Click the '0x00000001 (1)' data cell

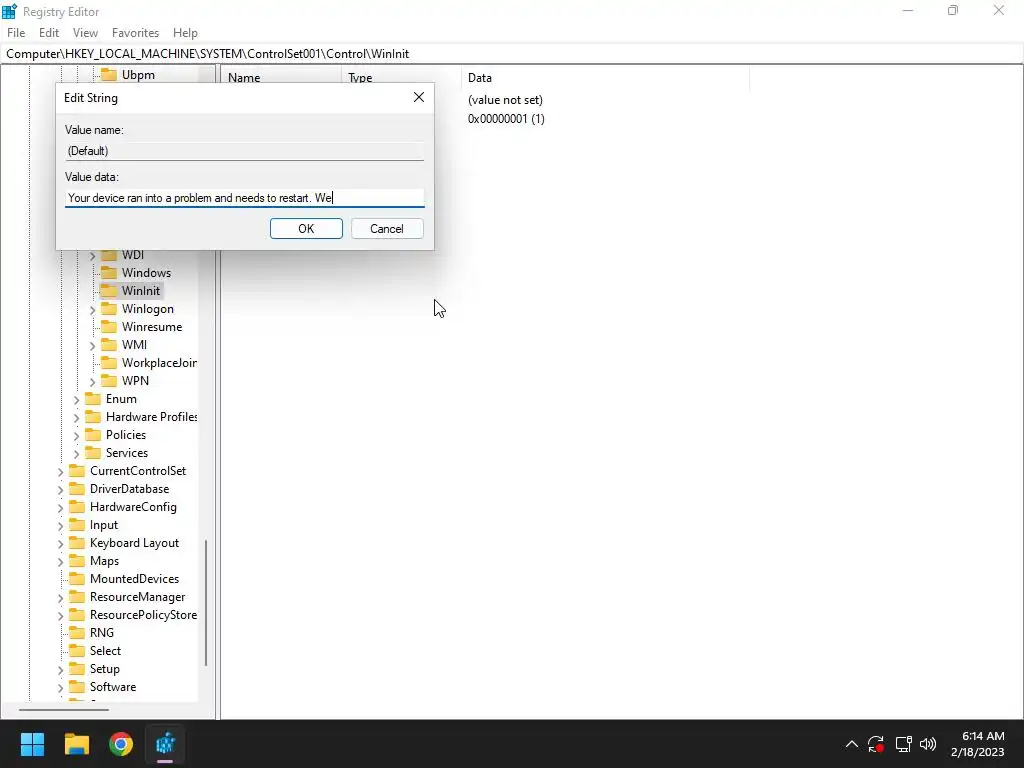tap(506, 119)
